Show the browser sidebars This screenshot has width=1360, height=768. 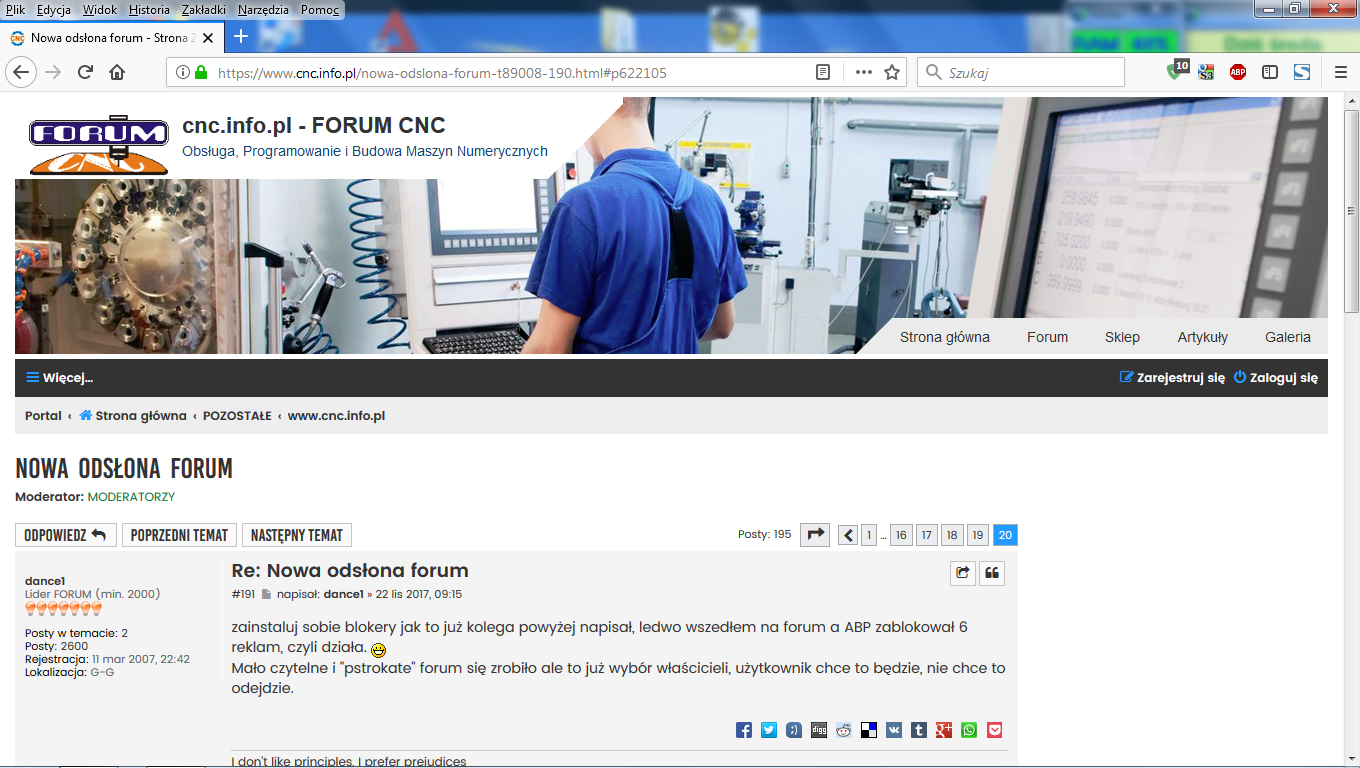pos(1270,72)
